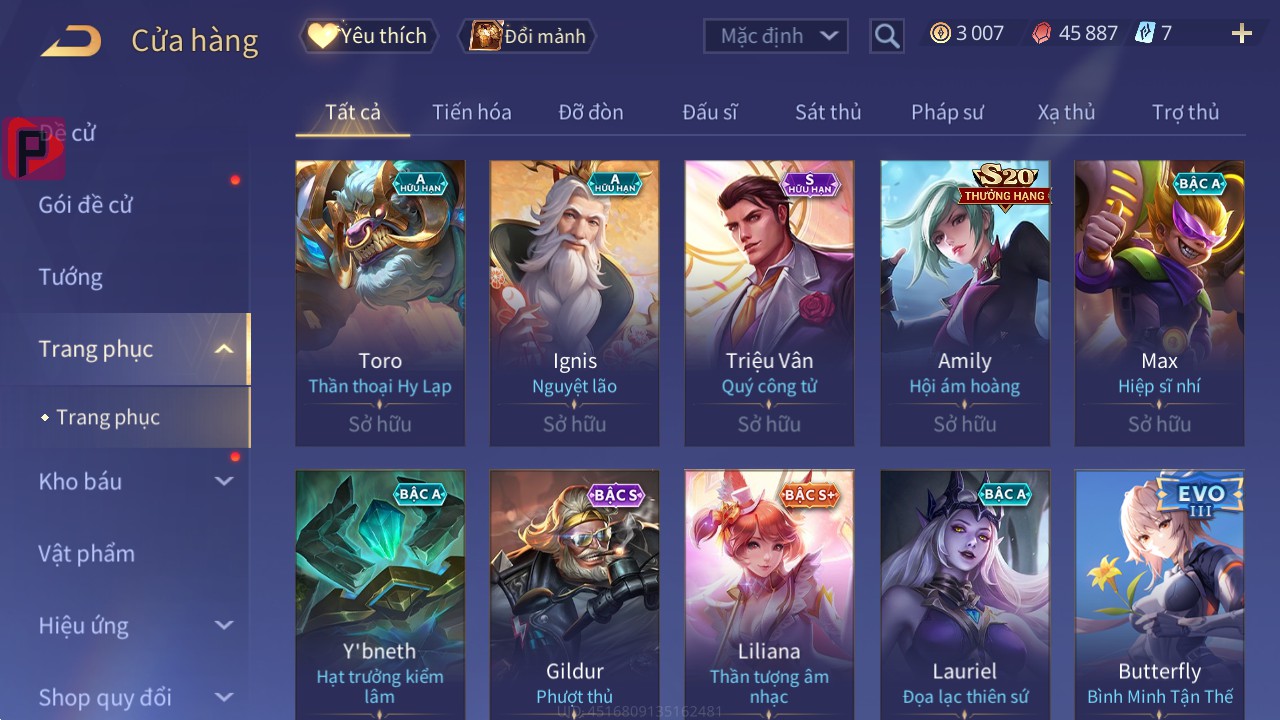The image size is (1280, 720).
Task: Click the gold coin currency icon
Action: (940, 33)
